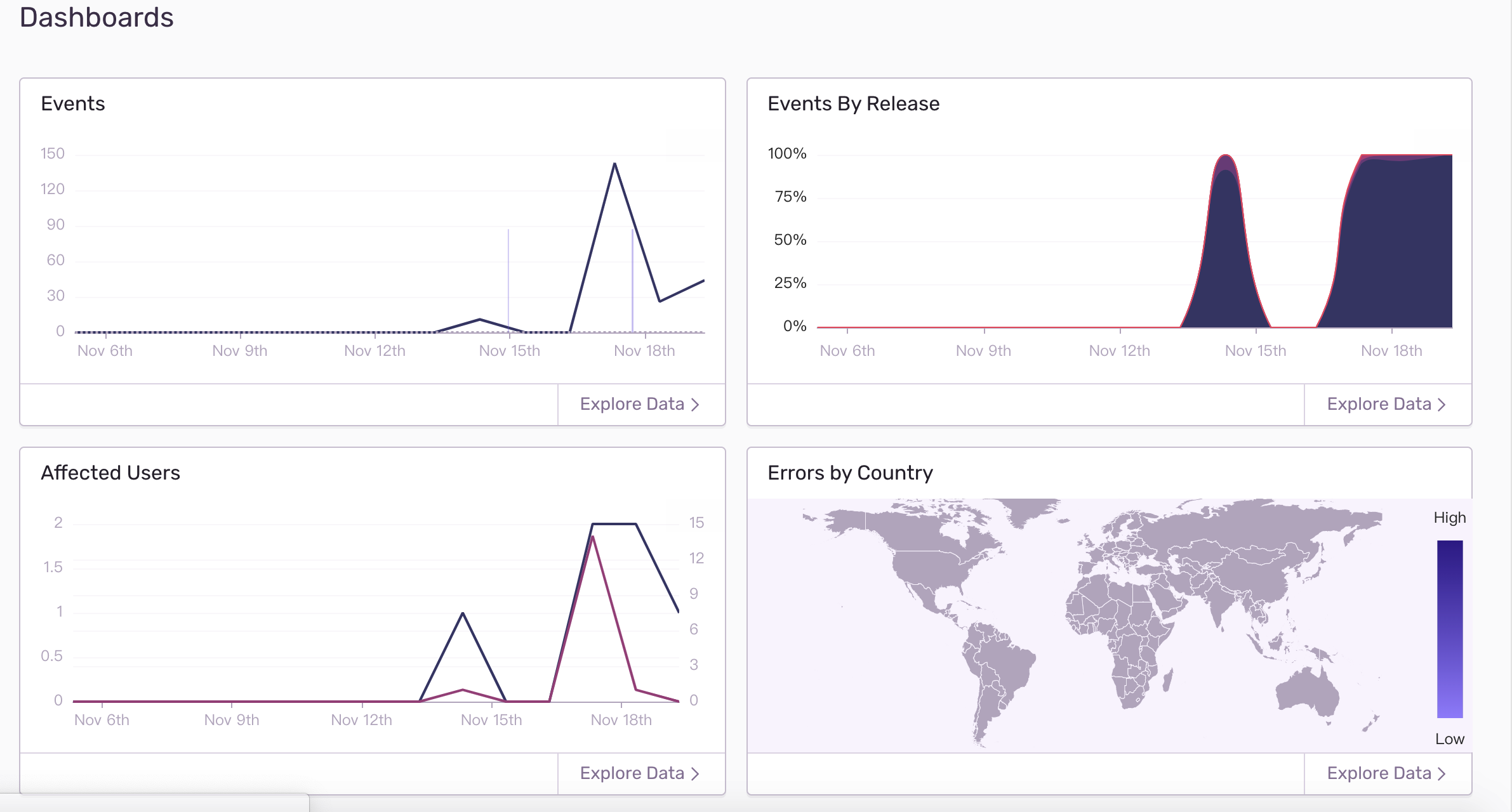
Task: Click Australia on the Errors by Country map
Action: [x=1308, y=693]
